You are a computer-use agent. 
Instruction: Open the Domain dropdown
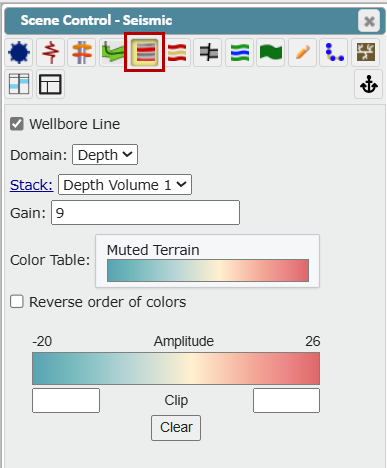coord(105,155)
